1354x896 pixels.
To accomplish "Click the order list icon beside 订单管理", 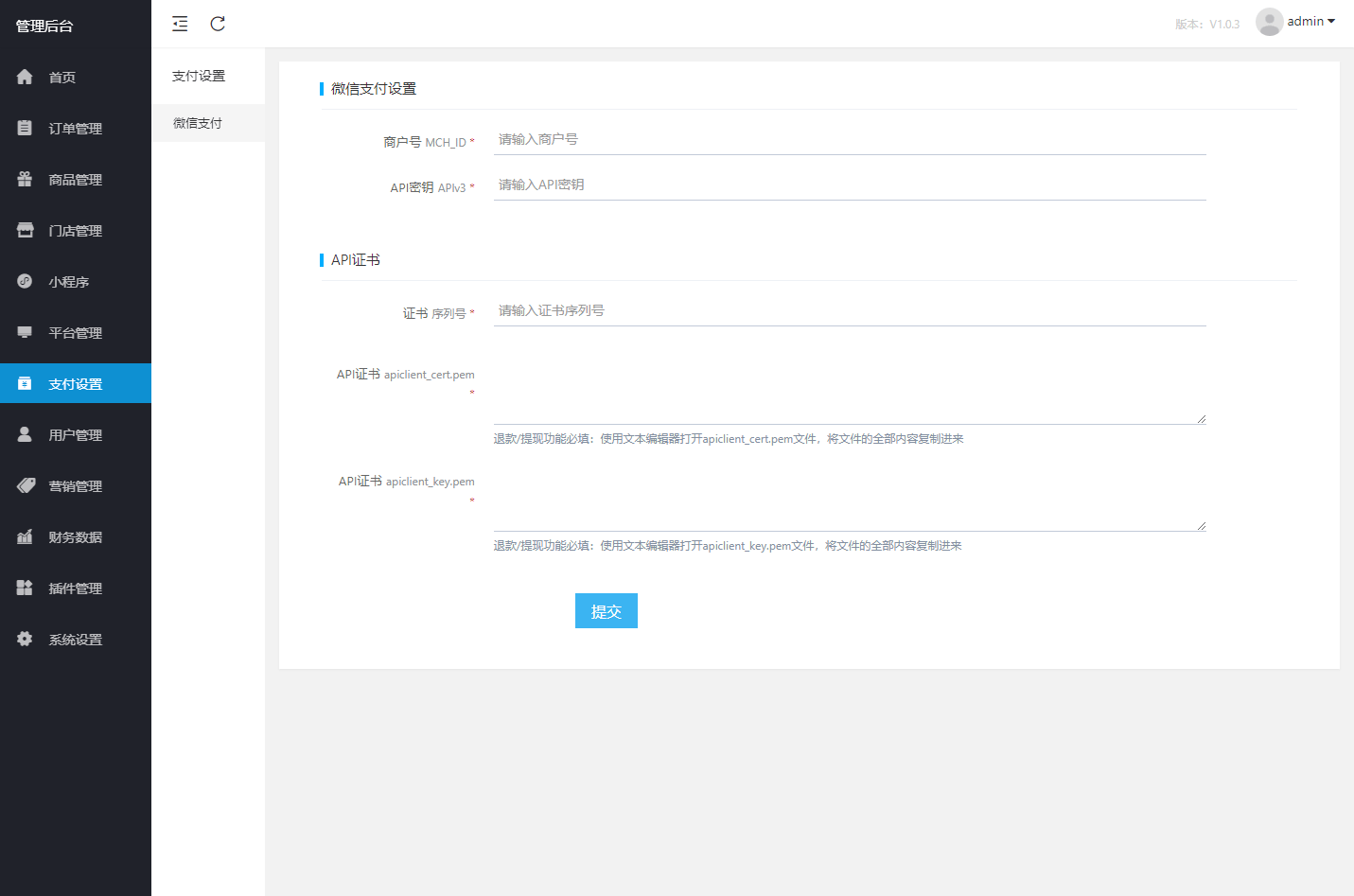I will pos(25,128).
